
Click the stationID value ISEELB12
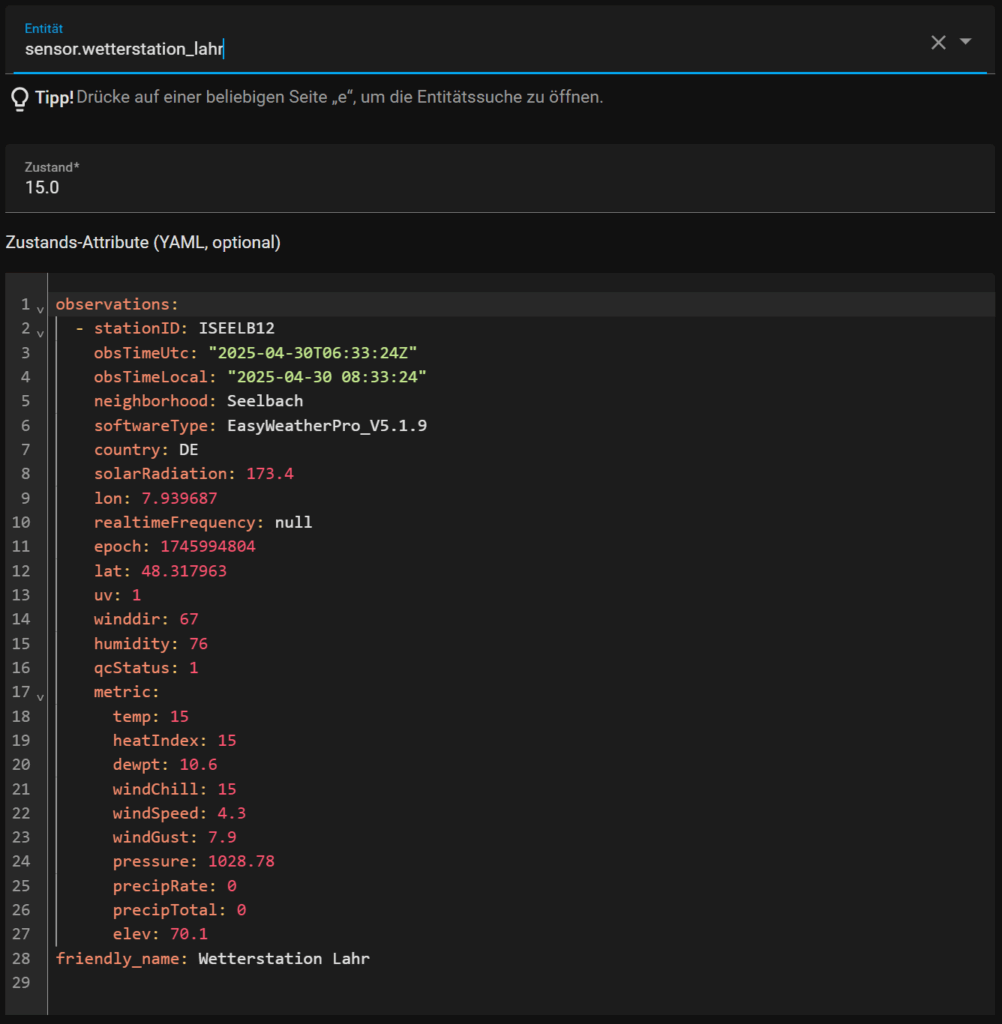click(236, 328)
